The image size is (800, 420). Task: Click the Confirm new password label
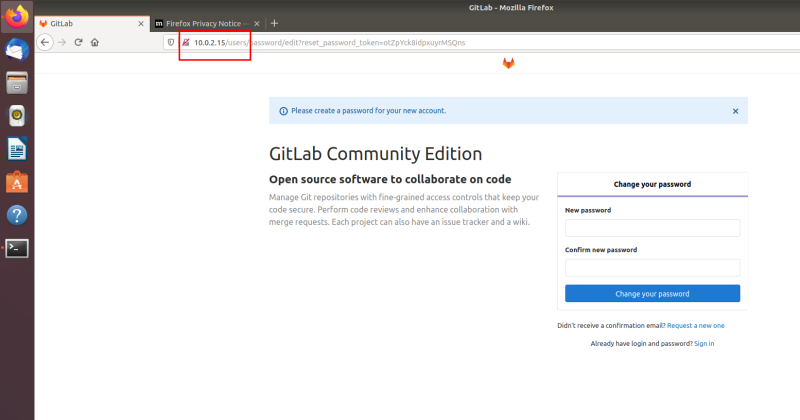click(601, 250)
